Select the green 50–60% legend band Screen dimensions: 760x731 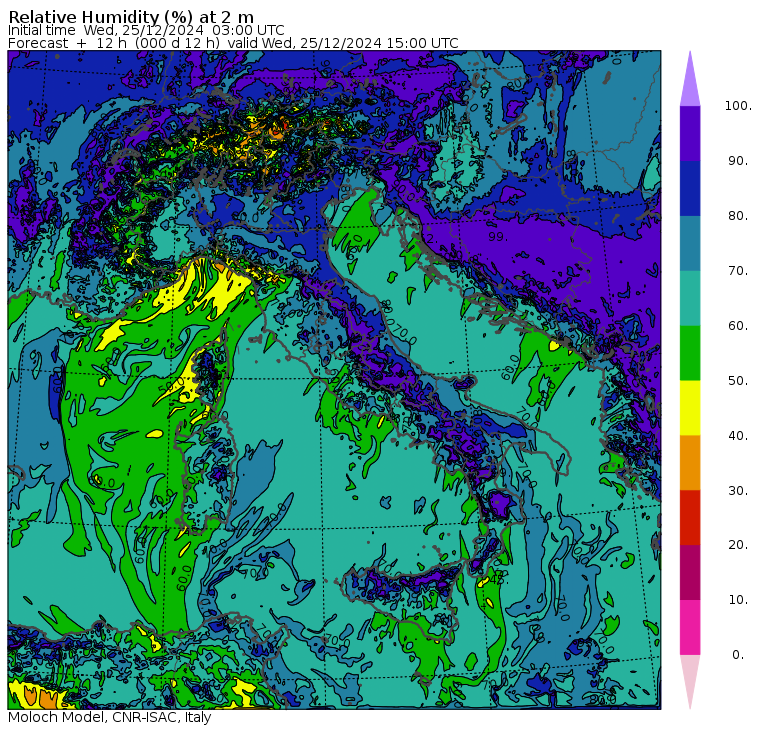point(690,353)
